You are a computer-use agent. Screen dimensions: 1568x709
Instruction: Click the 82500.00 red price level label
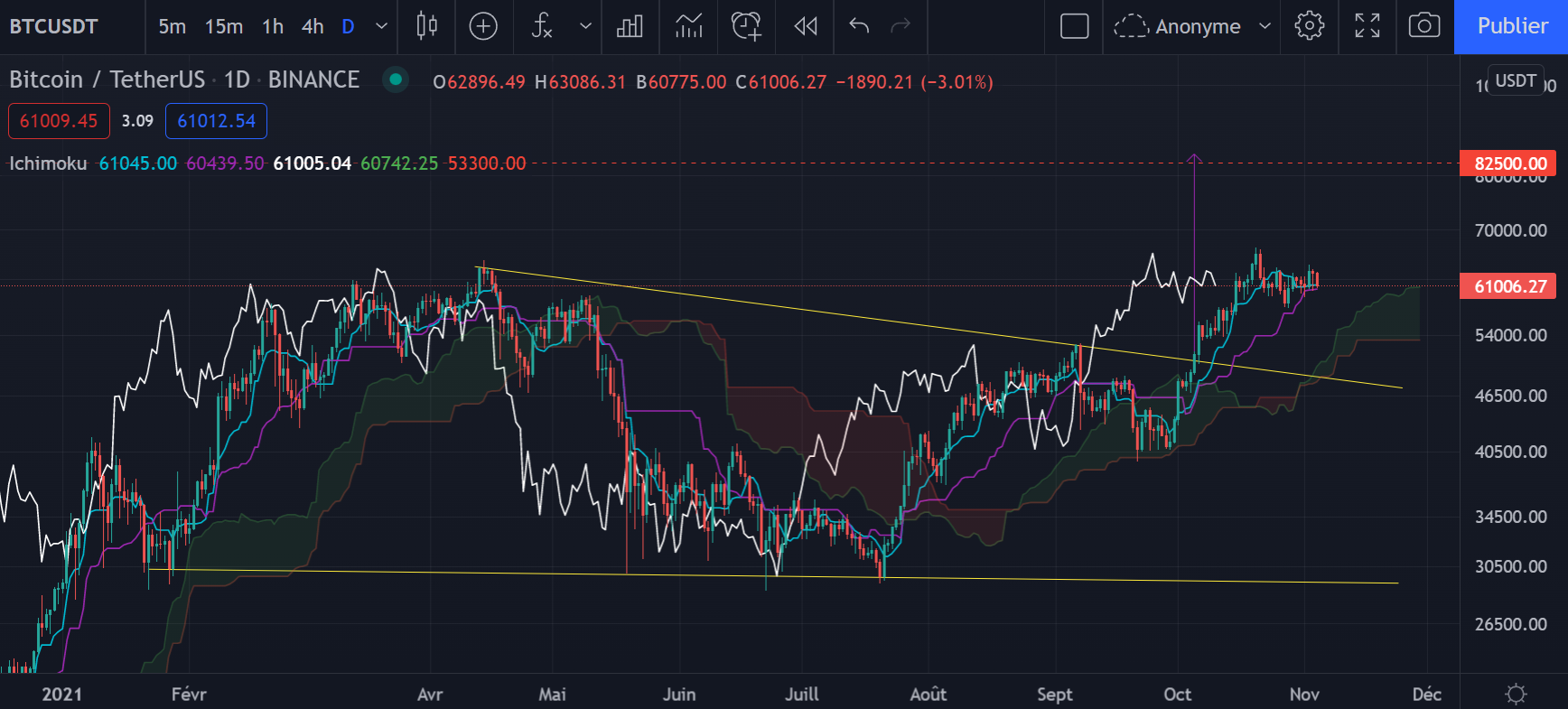pos(1508,163)
